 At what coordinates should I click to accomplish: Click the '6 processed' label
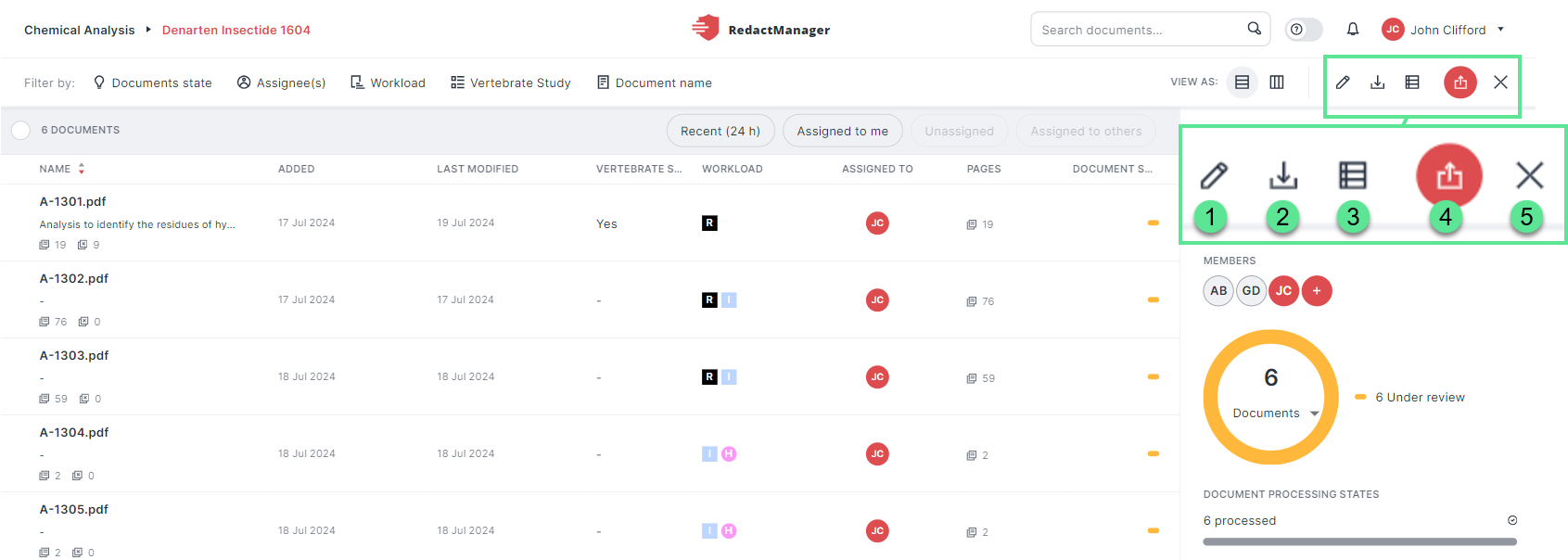pyautogui.click(x=1240, y=520)
